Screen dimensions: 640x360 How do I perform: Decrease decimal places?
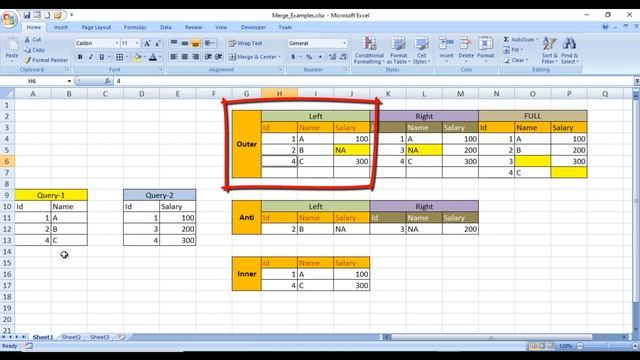343,57
